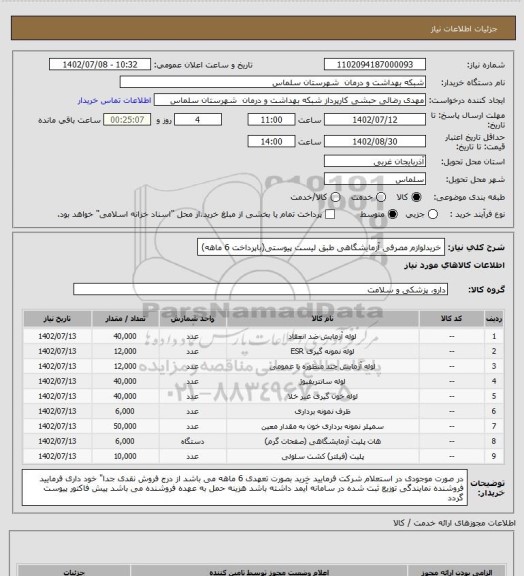Click the تعداد / مقدار column header
The height and width of the screenshot is (576, 524).
click(x=125, y=318)
